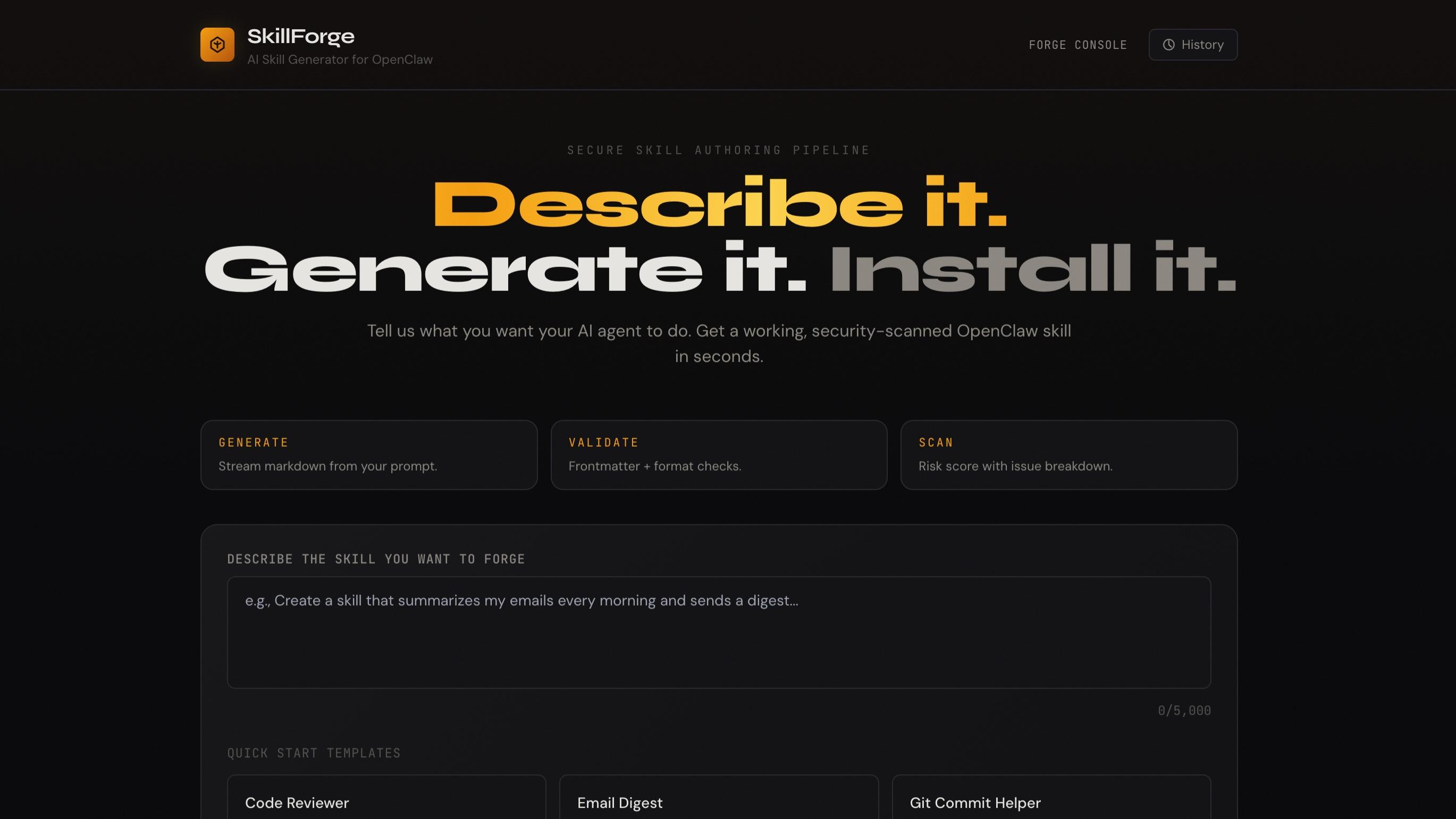The height and width of the screenshot is (819, 1456).
Task: Click the 0/5,000 character counter
Action: [x=1185, y=711]
